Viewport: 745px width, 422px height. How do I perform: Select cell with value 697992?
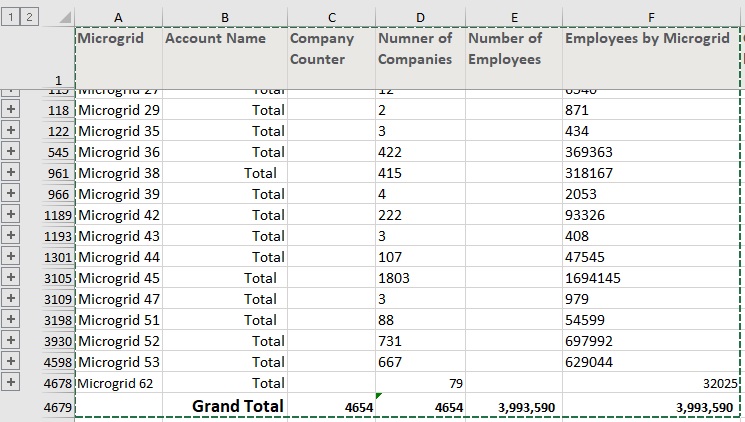[651, 341]
